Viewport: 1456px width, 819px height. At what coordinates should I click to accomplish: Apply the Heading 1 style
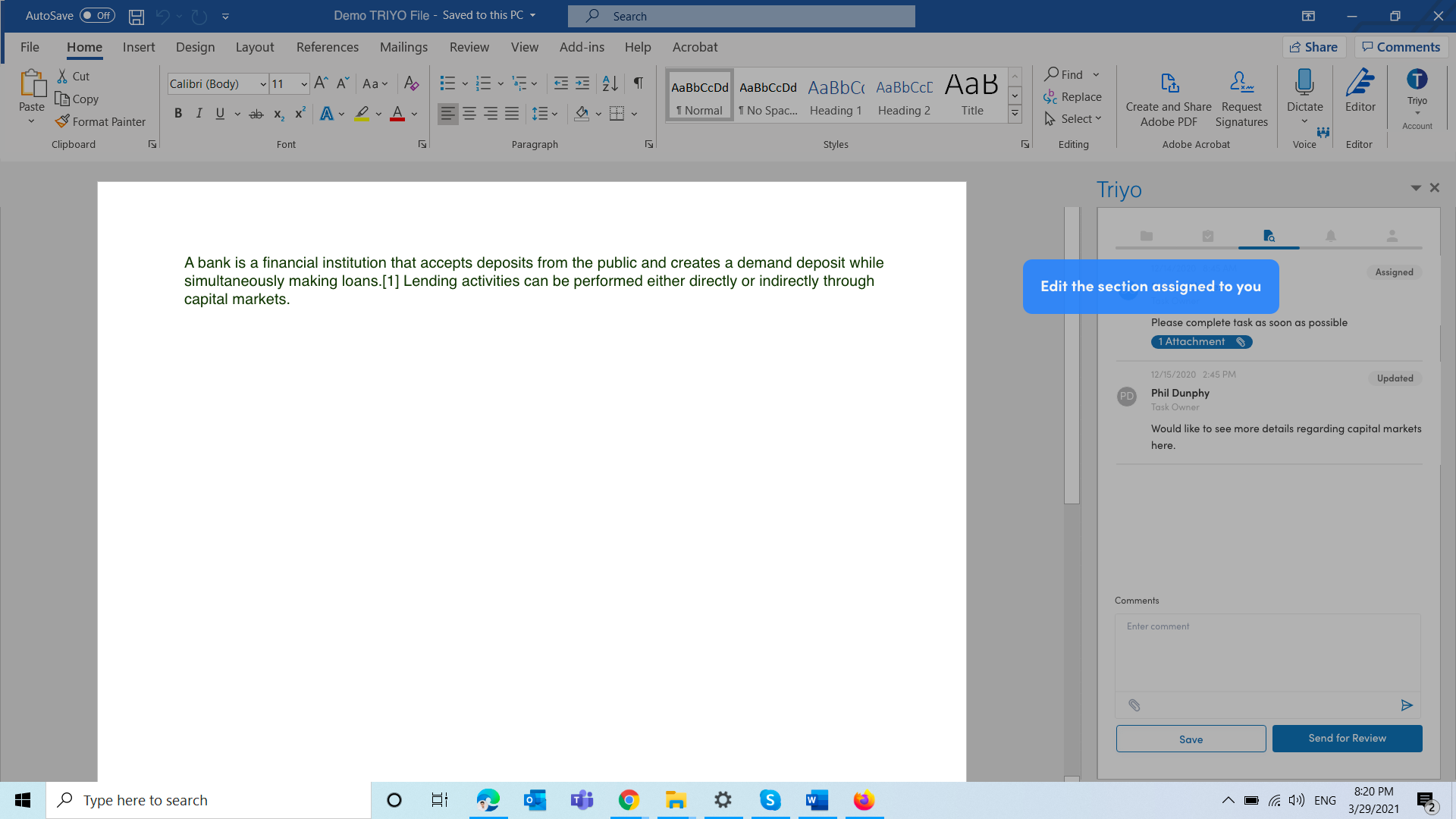pos(836,96)
